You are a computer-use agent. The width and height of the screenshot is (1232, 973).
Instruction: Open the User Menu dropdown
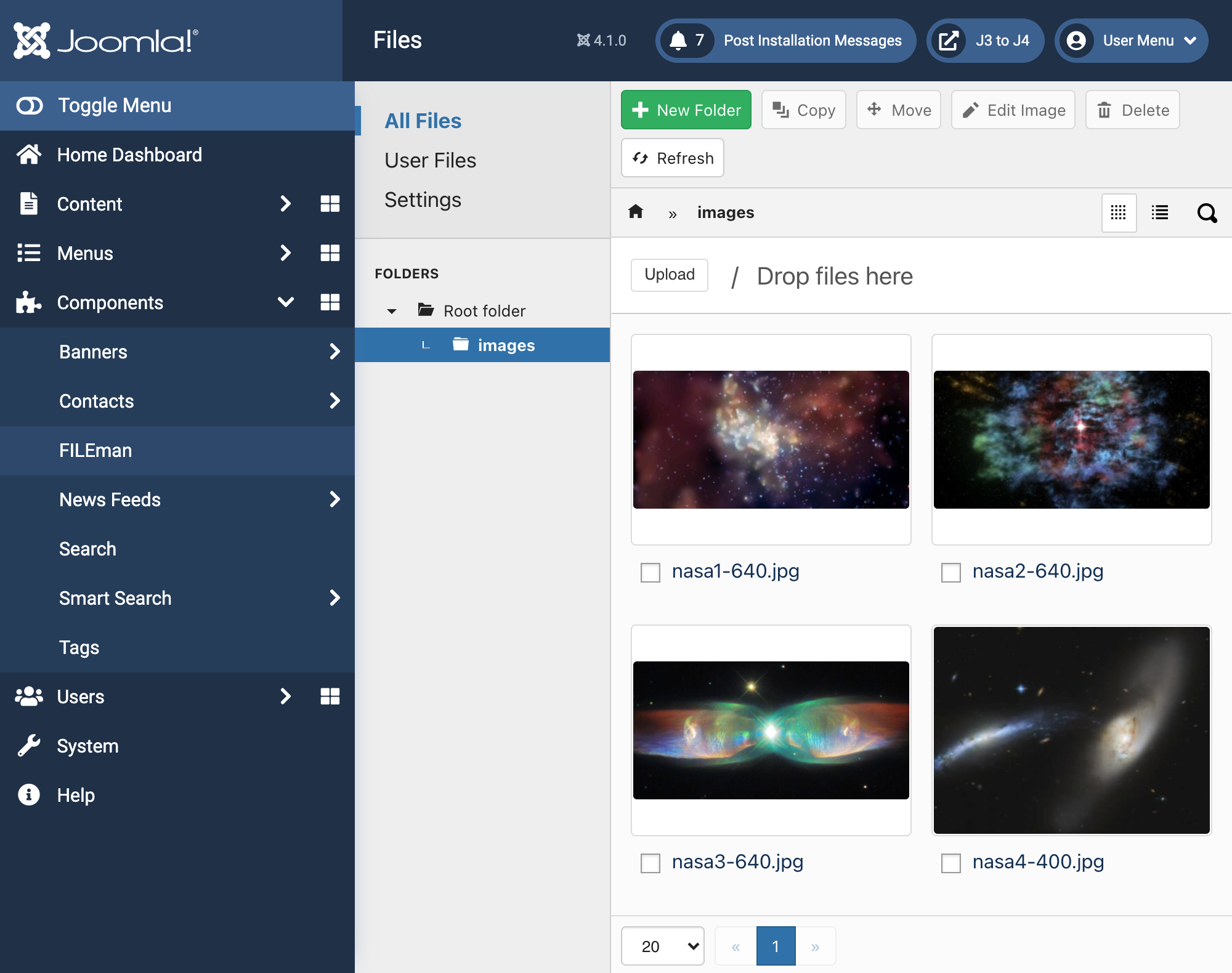[1132, 41]
